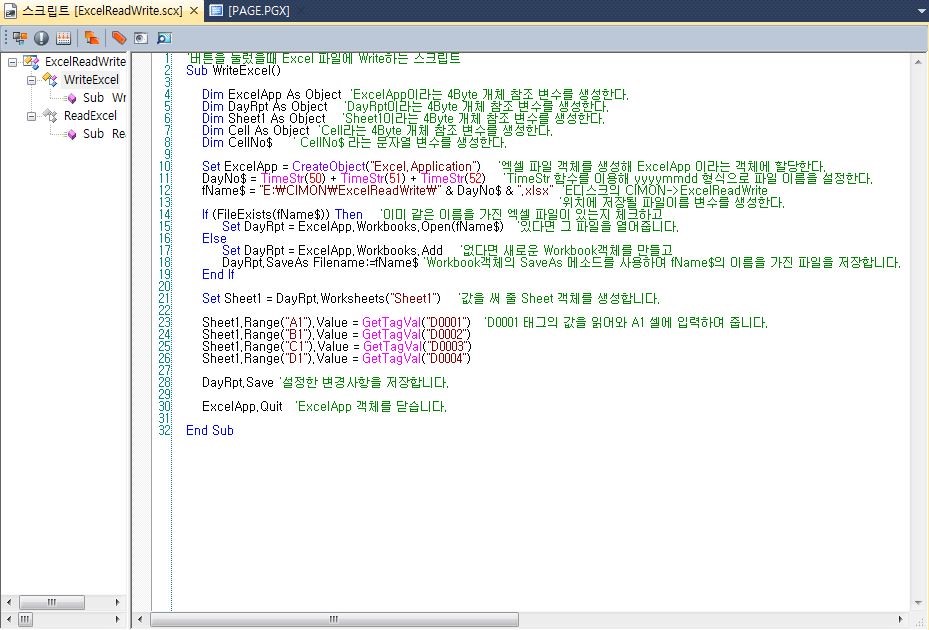Click the 'End Sub' line
The width and height of the screenshot is (929, 630).
click(x=210, y=430)
